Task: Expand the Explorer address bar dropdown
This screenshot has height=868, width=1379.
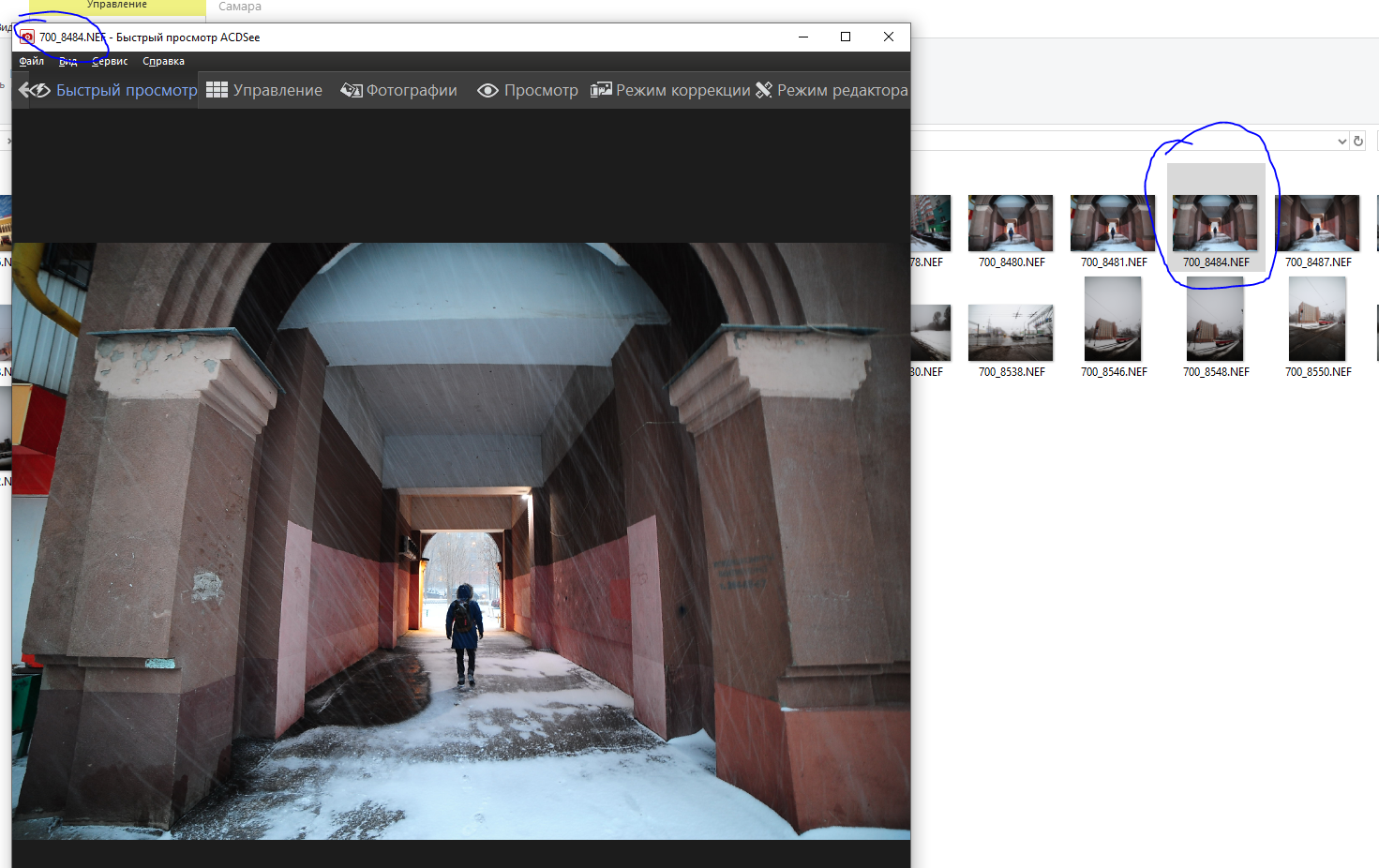Action: (1342, 141)
